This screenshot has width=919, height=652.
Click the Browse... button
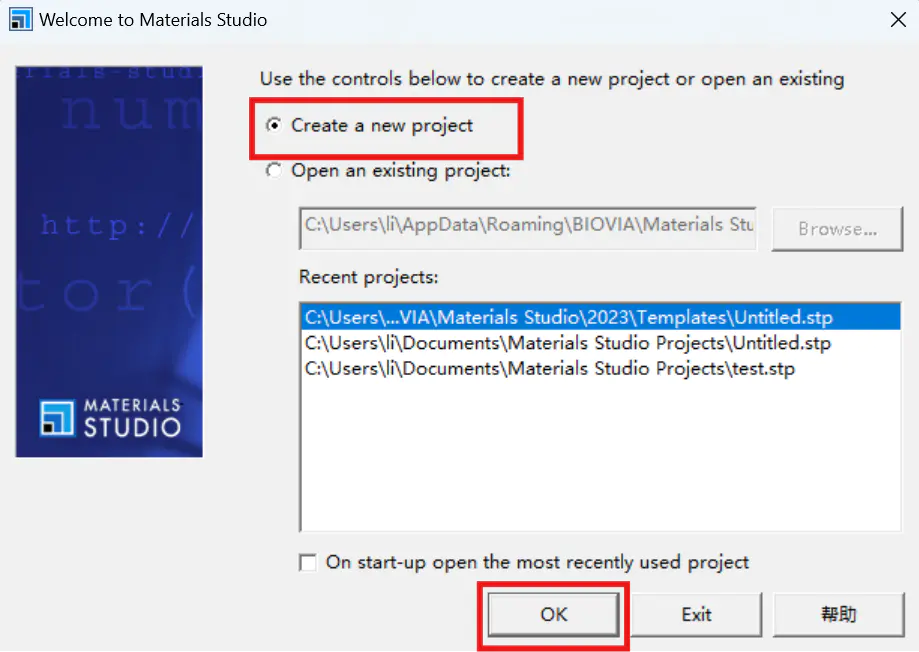pos(838,229)
